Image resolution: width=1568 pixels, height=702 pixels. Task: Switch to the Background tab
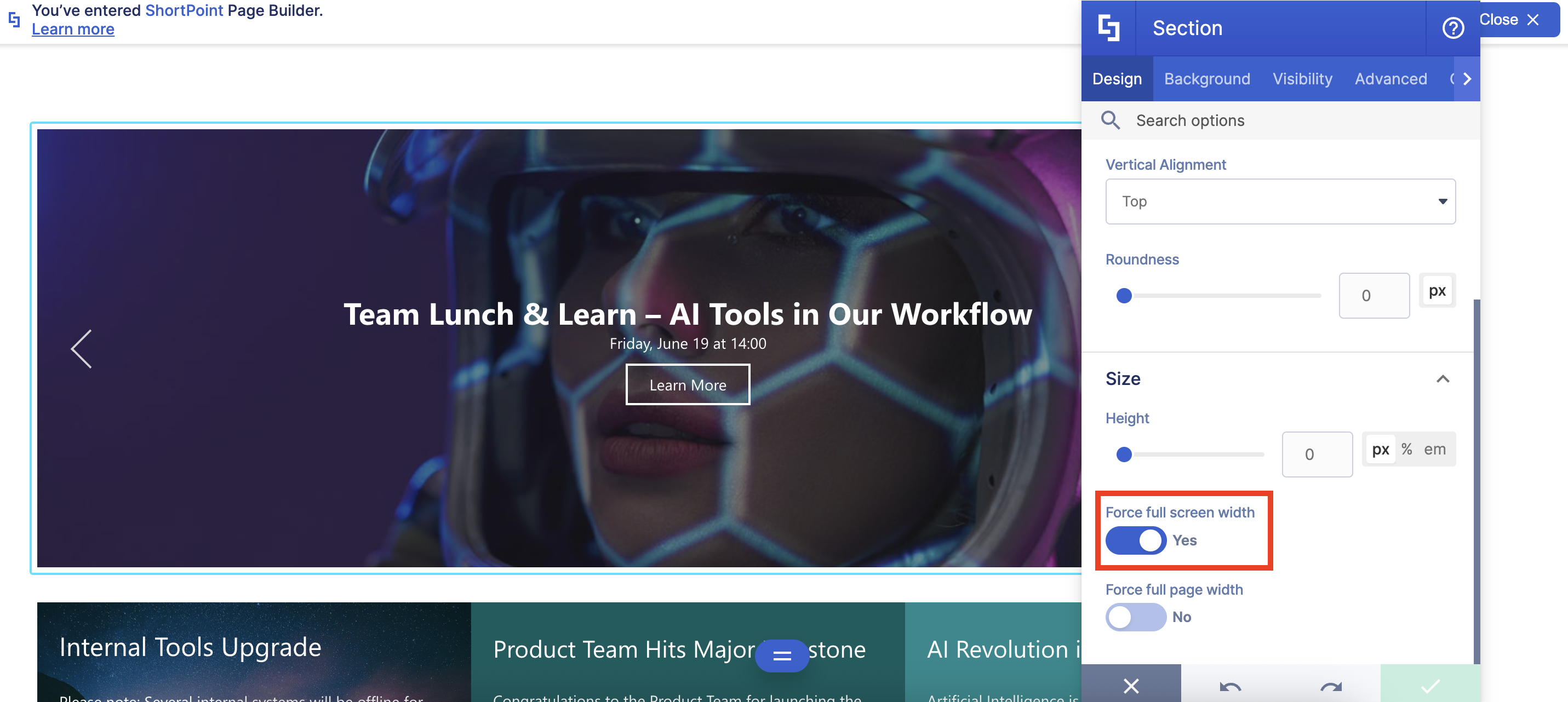pos(1206,79)
